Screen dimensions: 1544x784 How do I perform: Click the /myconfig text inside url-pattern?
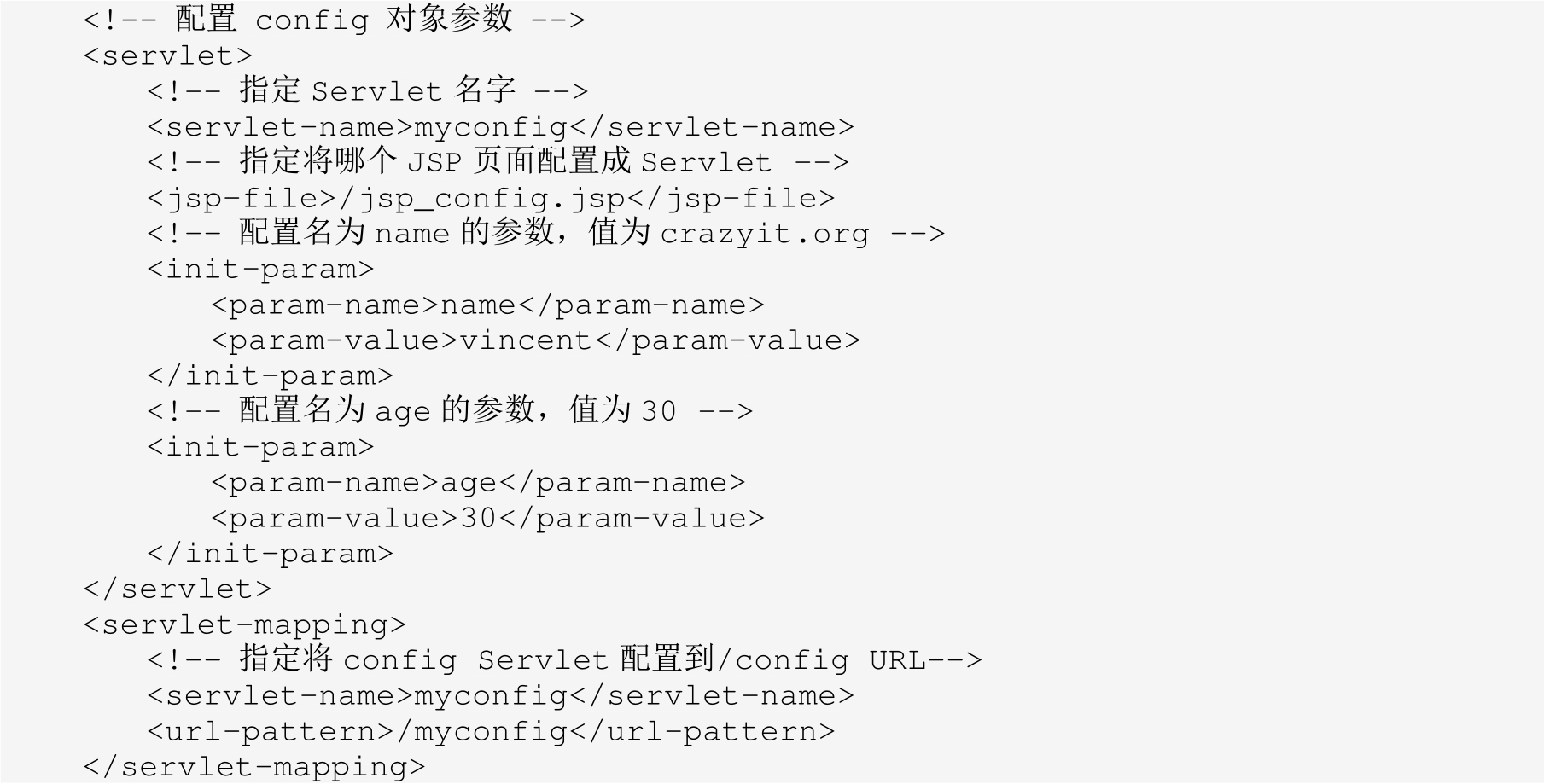pos(482,731)
